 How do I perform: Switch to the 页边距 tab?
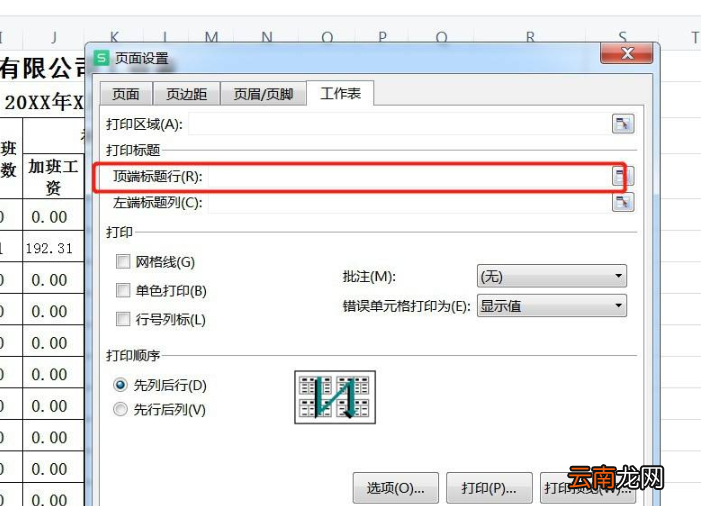coord(186,94)
